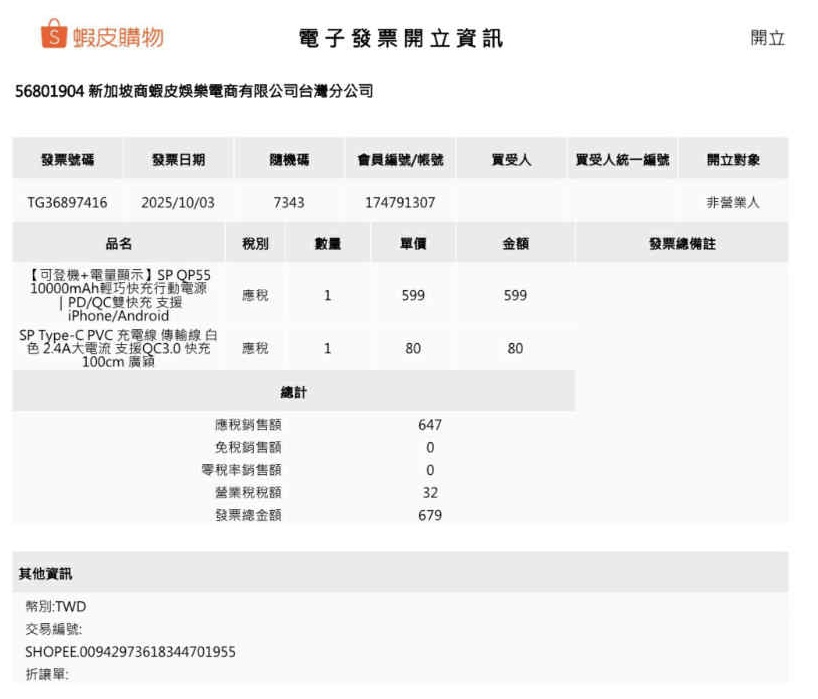Click the SP Type-C PVC charging cable item

(119, 348)
